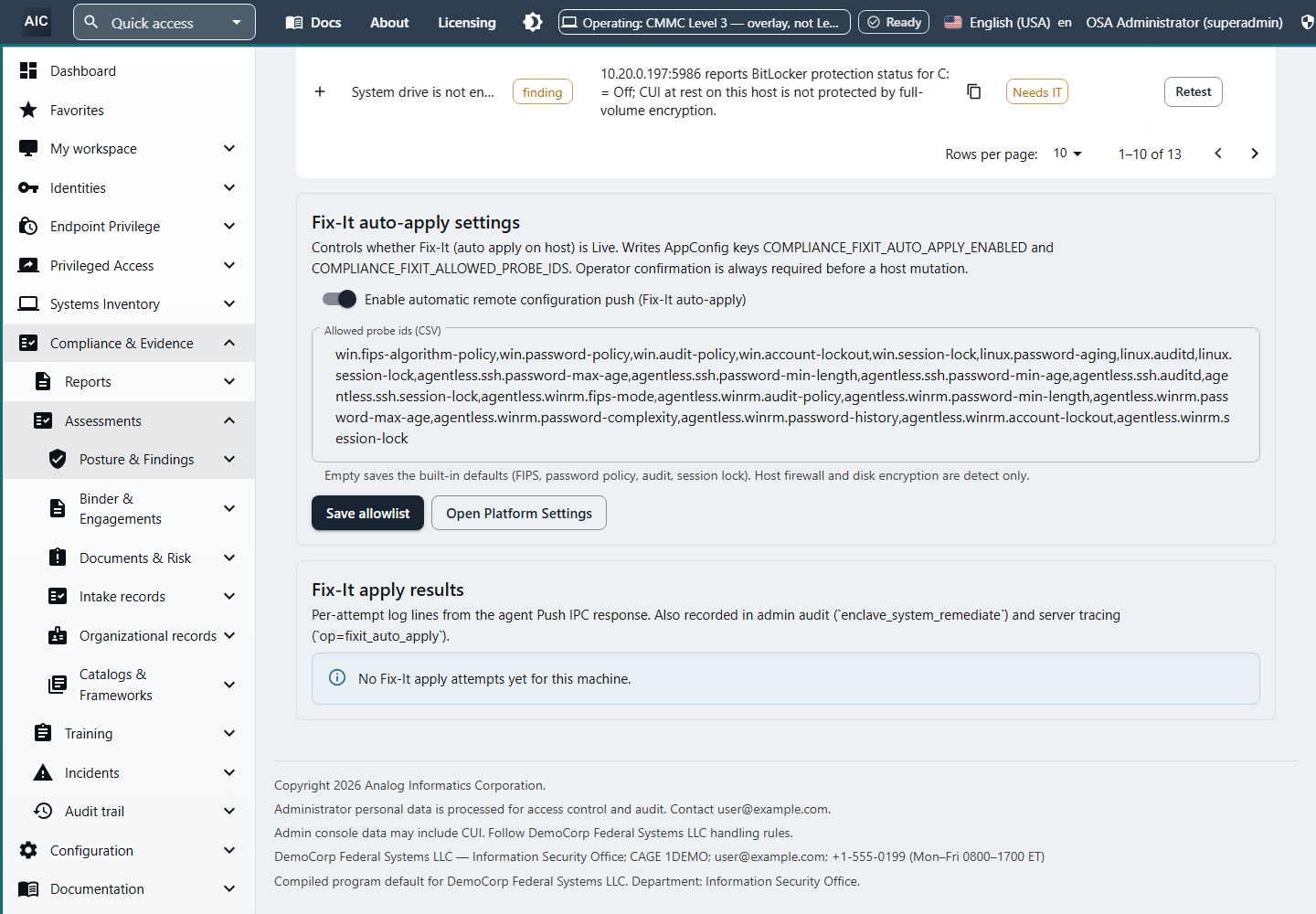Open Organizational records in sidebar

click(x=129, y=635)
